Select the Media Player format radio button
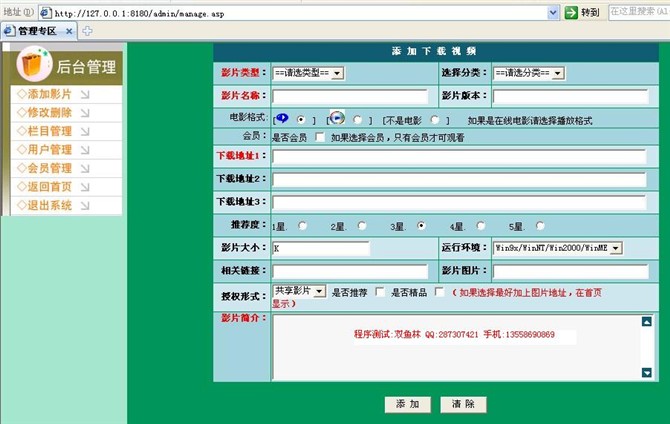Image resolution: width=670 pixels, height=424 pixels. click(358, 120)
